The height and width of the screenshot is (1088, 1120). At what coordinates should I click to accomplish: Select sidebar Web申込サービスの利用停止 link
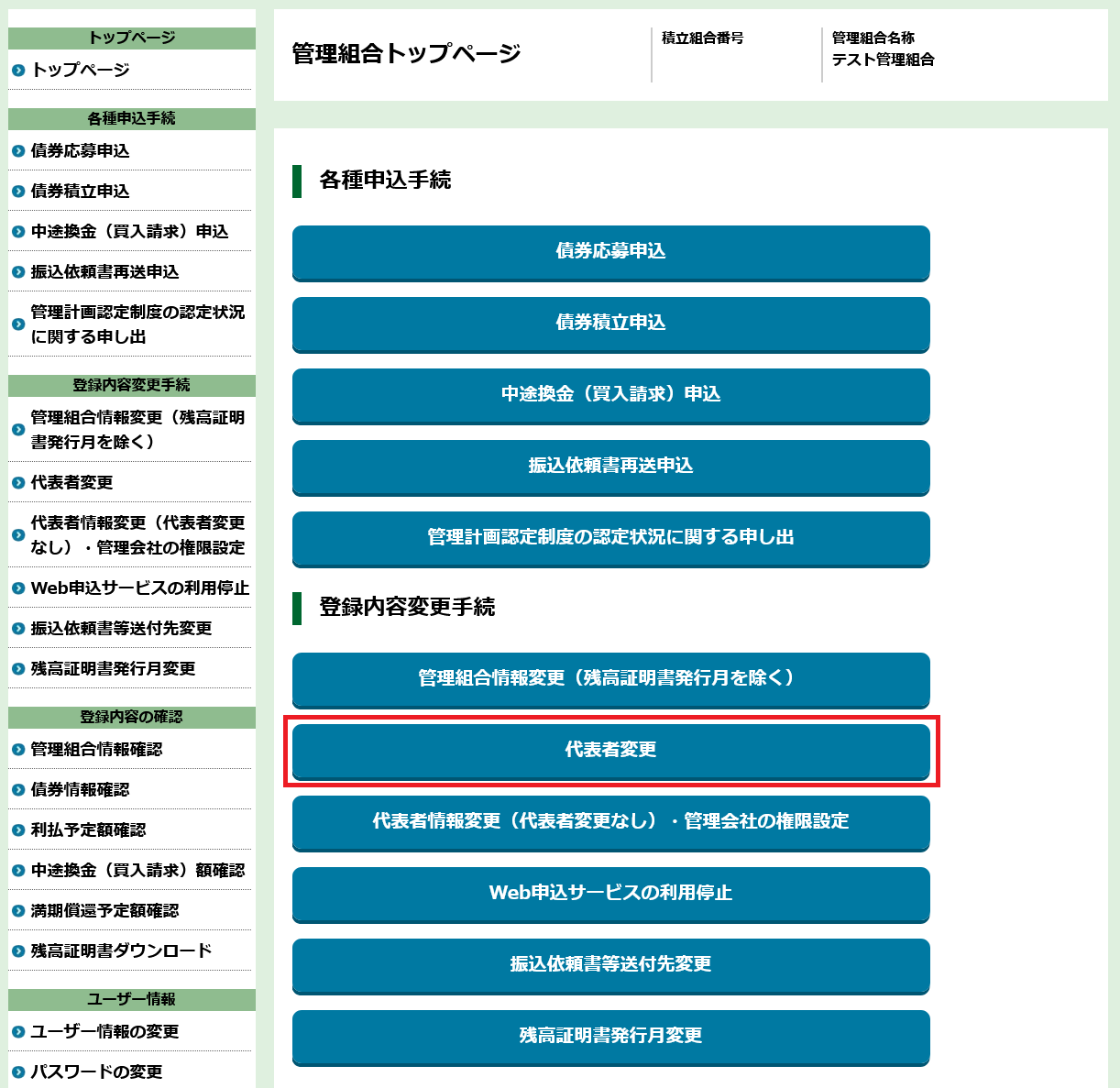pyautogui.click(x=139, y=588)
